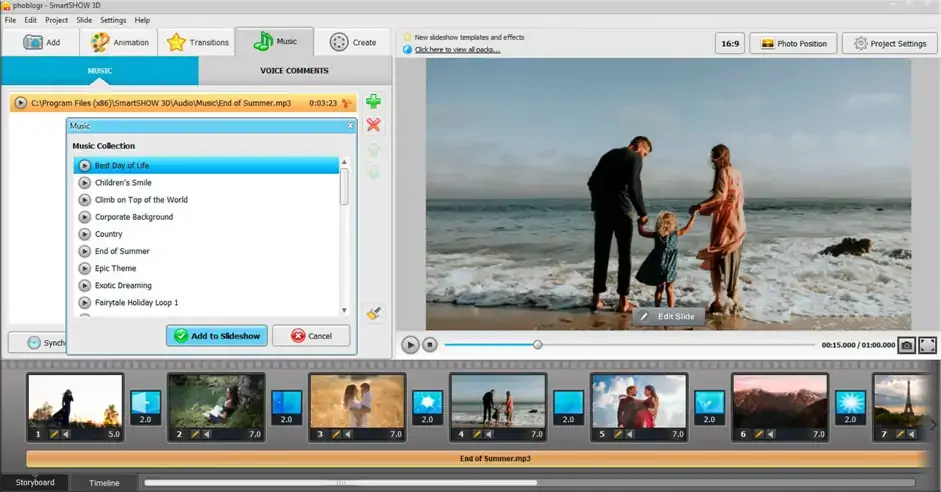Click the Synchronize button
Viewport: 941px width, 492px height.
[x=37, y=343]
